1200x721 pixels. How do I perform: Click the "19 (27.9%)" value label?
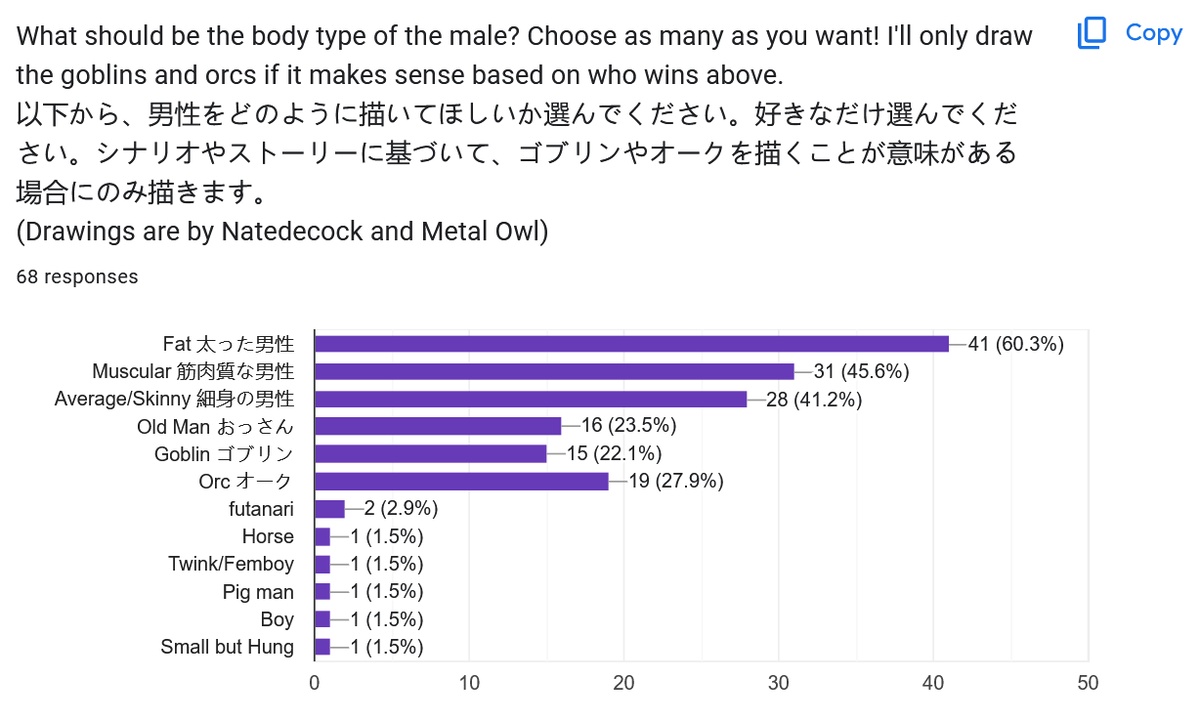pos(675,481)
